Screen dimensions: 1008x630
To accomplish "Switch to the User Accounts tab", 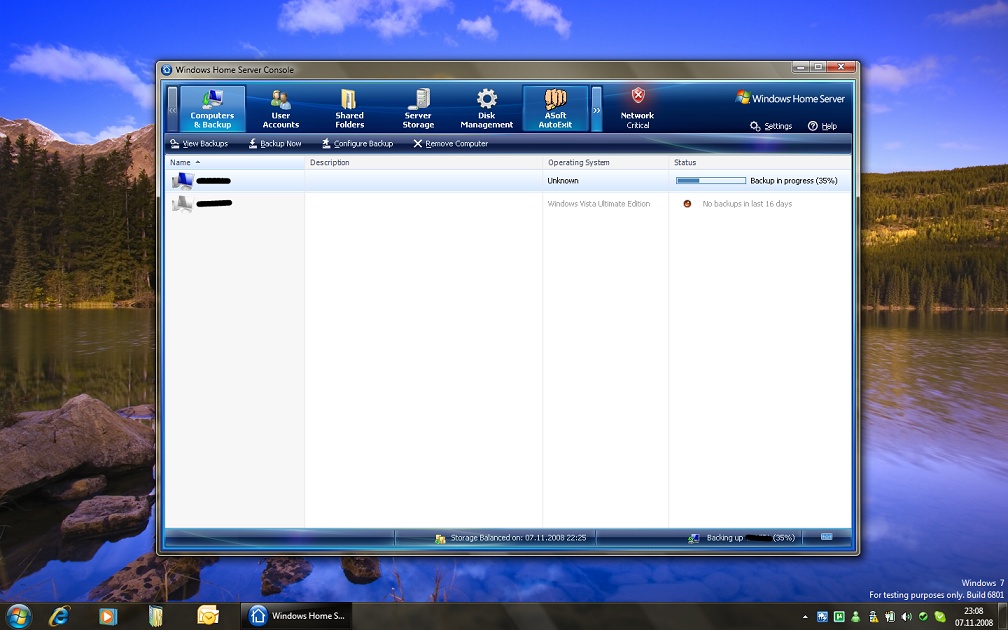I will [x=281, y=109].
